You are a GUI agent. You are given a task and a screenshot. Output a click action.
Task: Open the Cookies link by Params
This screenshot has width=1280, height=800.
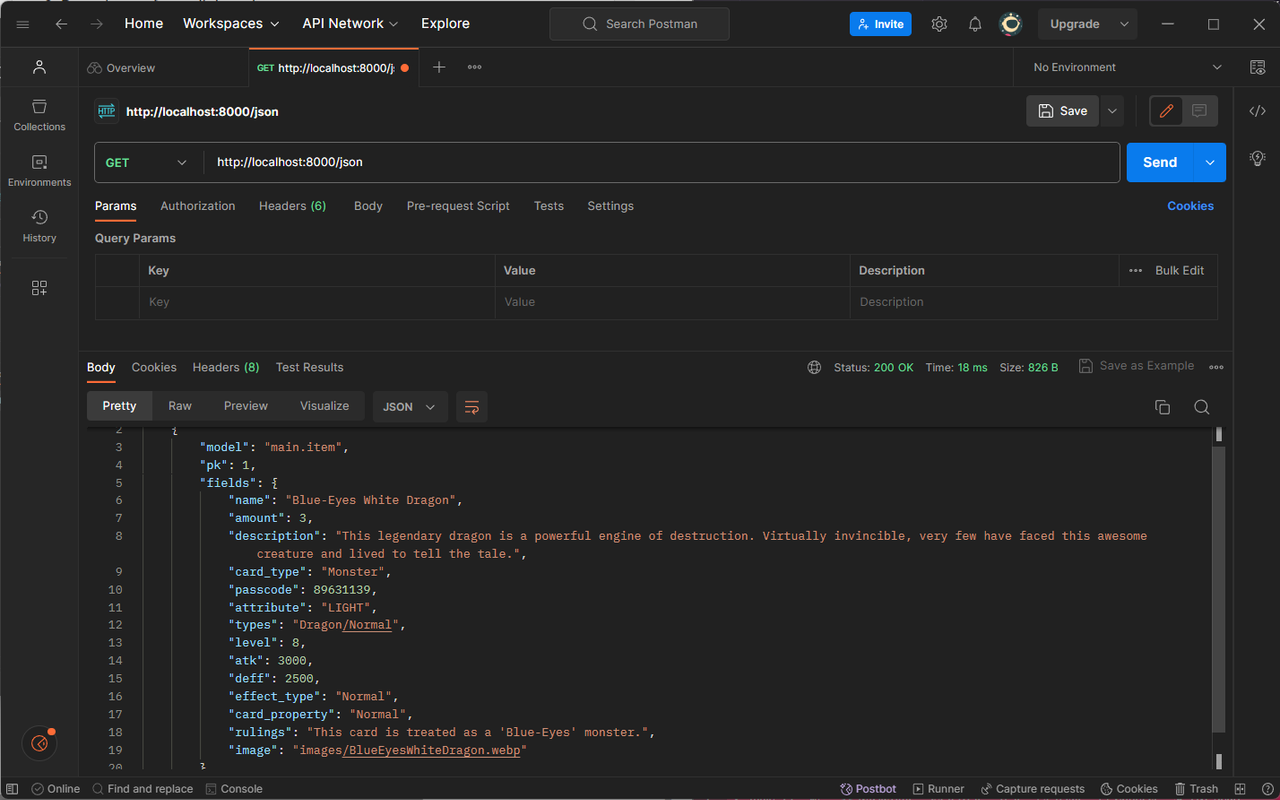1190,206
